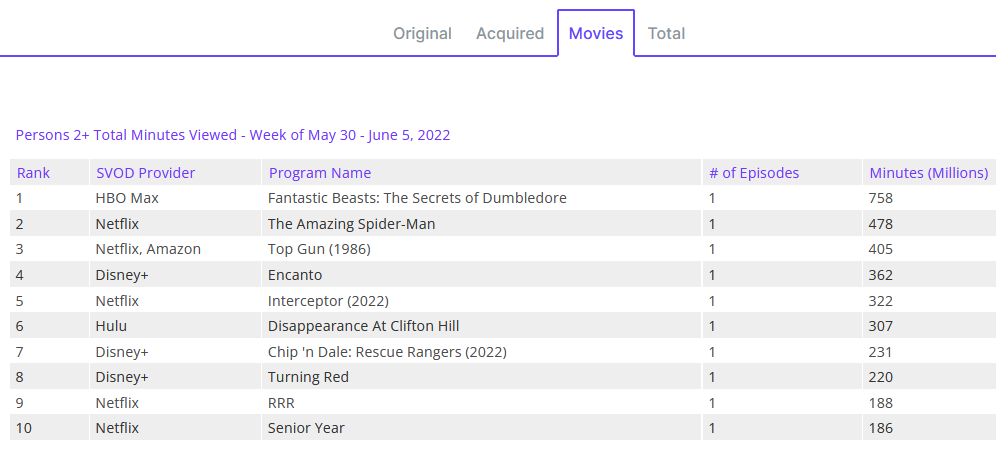Show the Total tab
Screen dimensions: 996x449
pyautogui.click(x=666, y=33)
